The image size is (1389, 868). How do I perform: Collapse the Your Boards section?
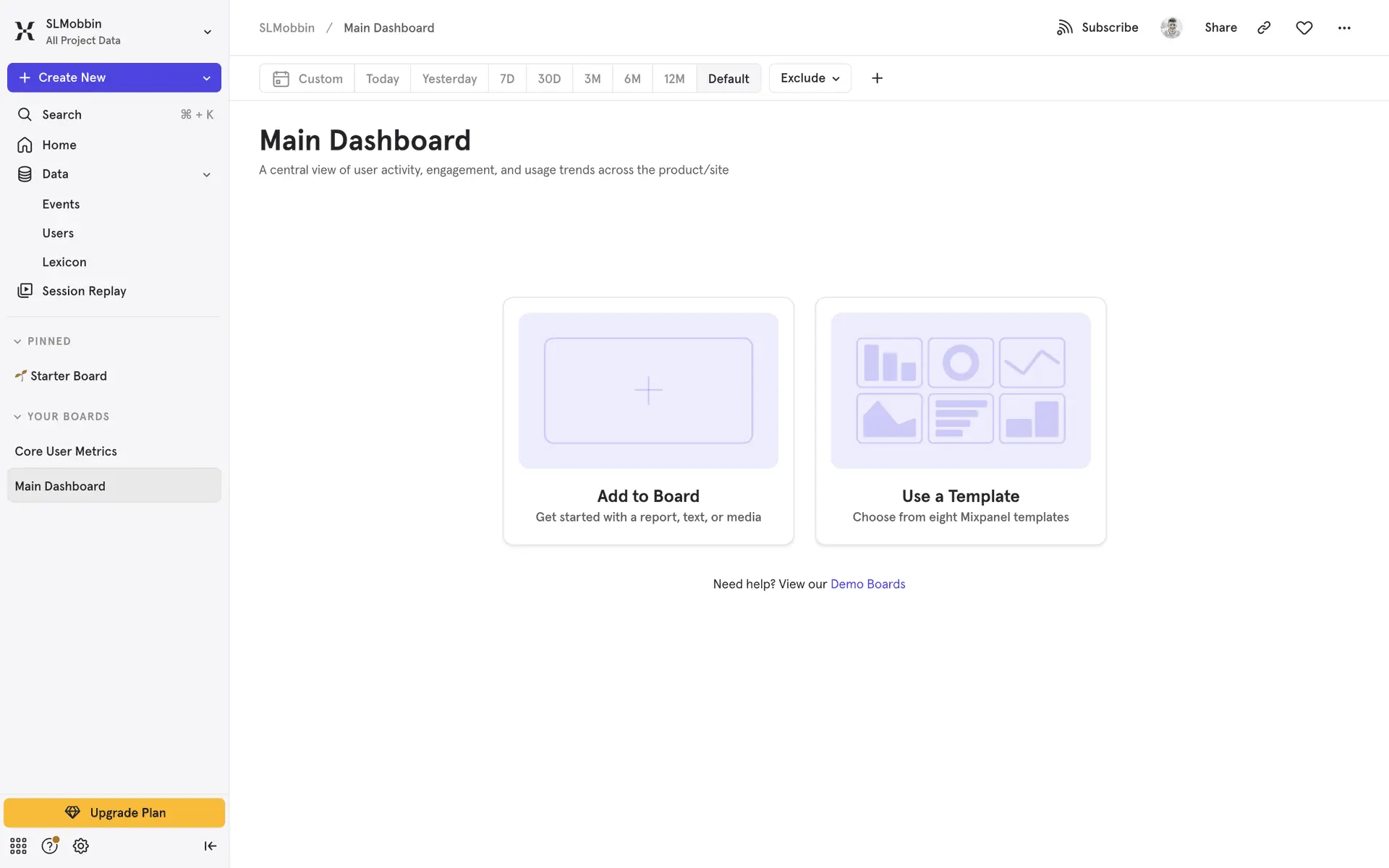click(17, 417)
